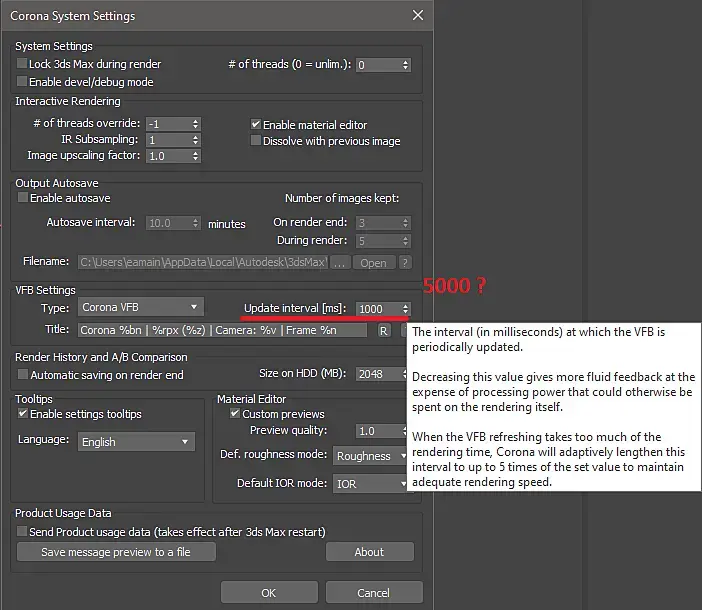Viewport: 702px width, 610px height.
Task: Click Size on HDD value field
Action: tap(379, 374)
